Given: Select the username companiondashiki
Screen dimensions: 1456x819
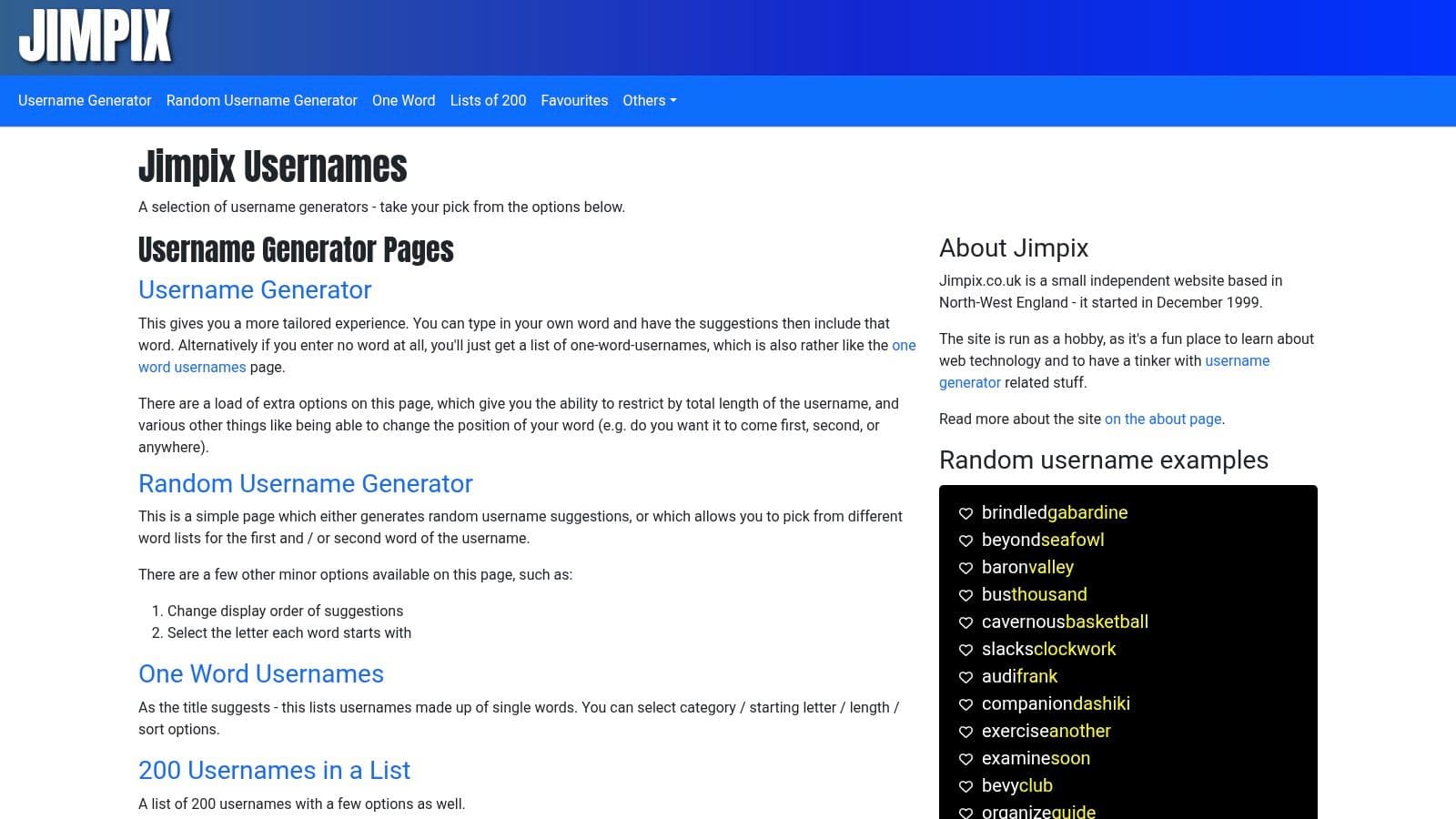Looking at the screenshot, I should point(1056,703).
